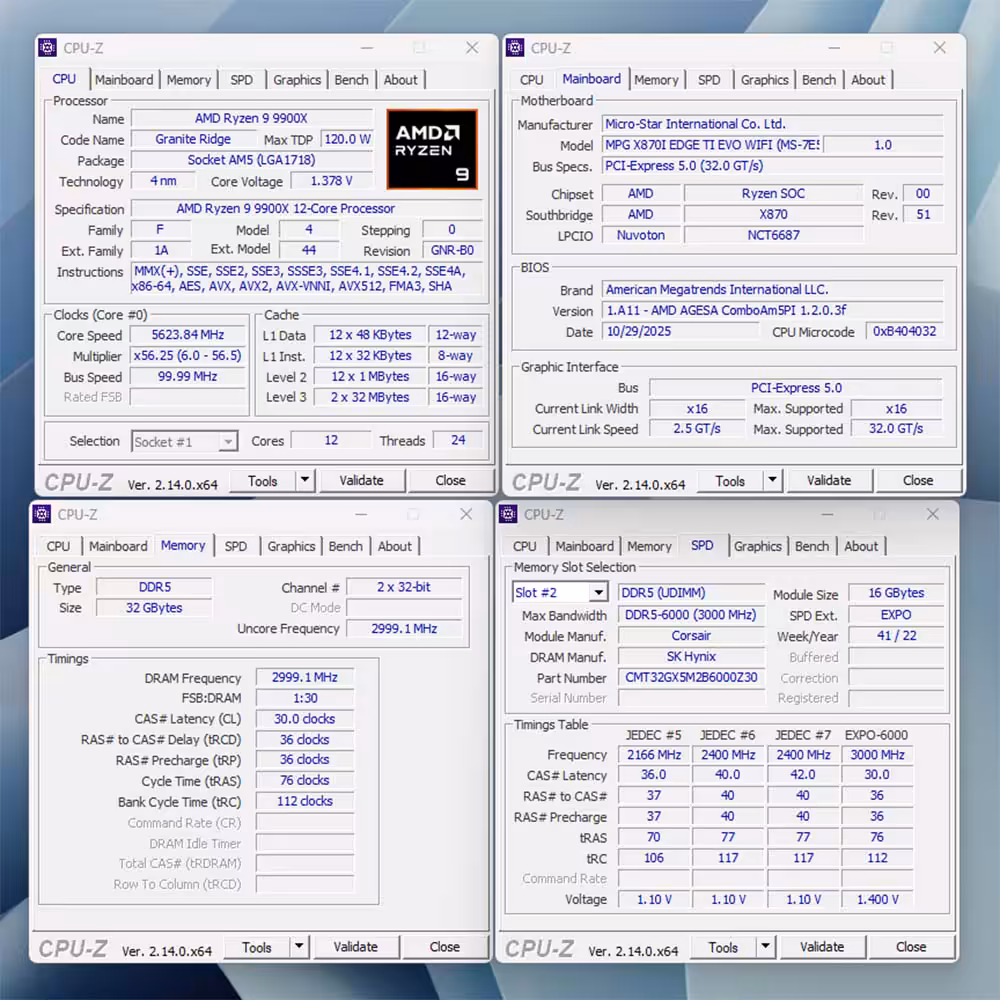Switch to the Mainboard tab in the Memory window
The height and width of the screenshot is (1000, 1000).
[118, 546]
